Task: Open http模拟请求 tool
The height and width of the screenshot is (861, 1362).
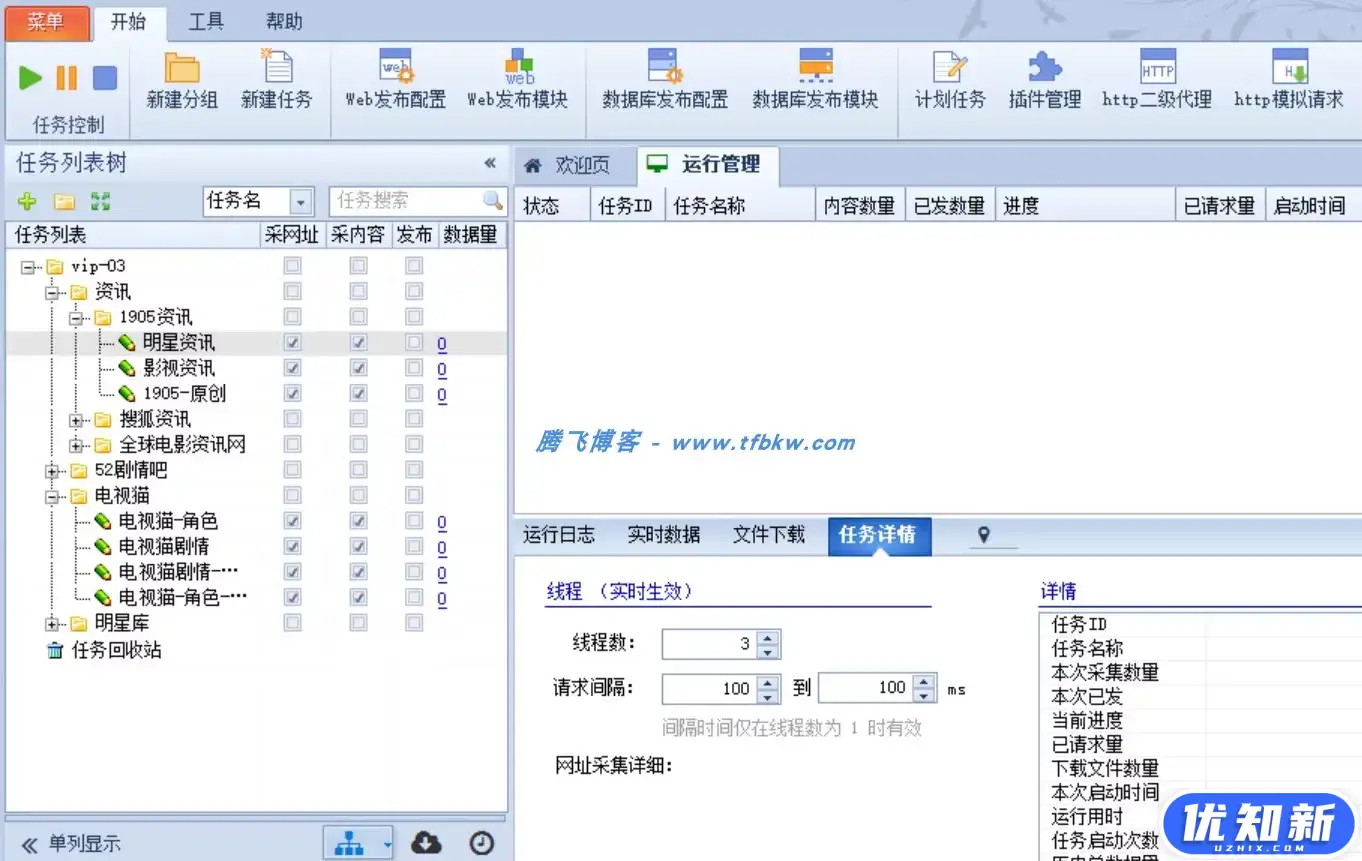Action: [x=1289, y=81]
